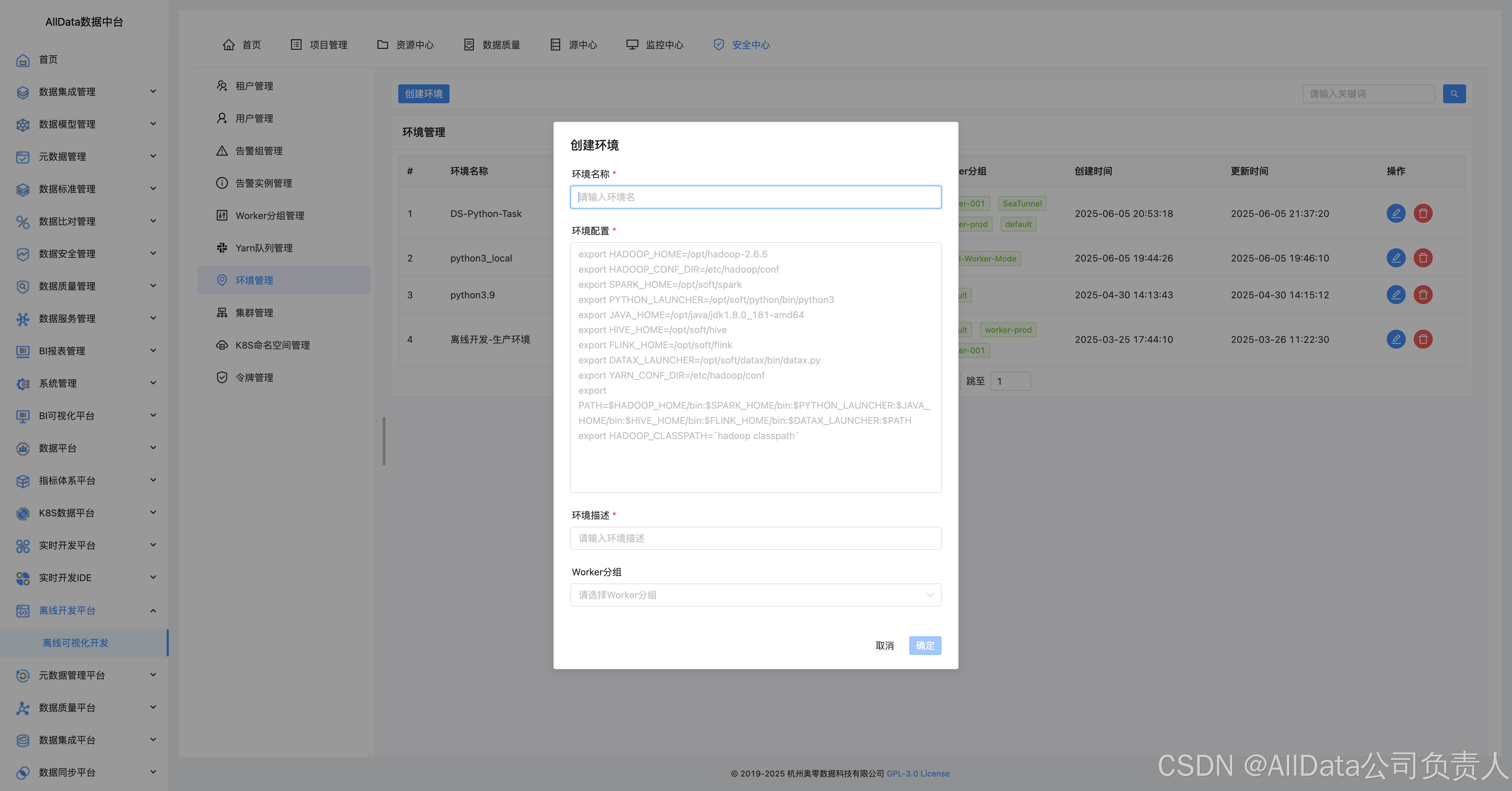The height and width of the screenshot is (791, 1512).
Task: Open the 首页 top navigation tab
Action: click(x=242, y=45)
